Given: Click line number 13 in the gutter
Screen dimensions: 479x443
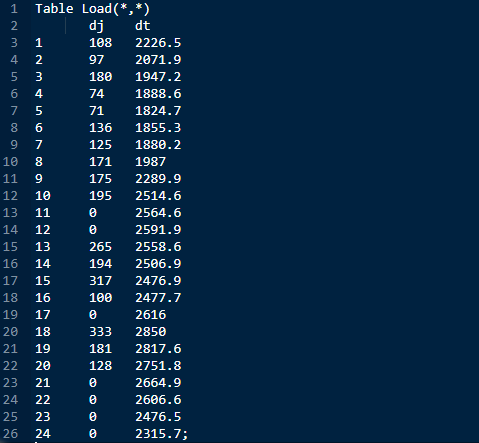Looking at the screenshot, I should click(10, 213).
